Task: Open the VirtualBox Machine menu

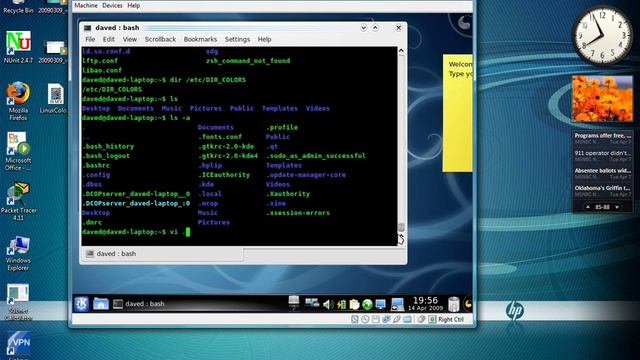Action: 86,5
